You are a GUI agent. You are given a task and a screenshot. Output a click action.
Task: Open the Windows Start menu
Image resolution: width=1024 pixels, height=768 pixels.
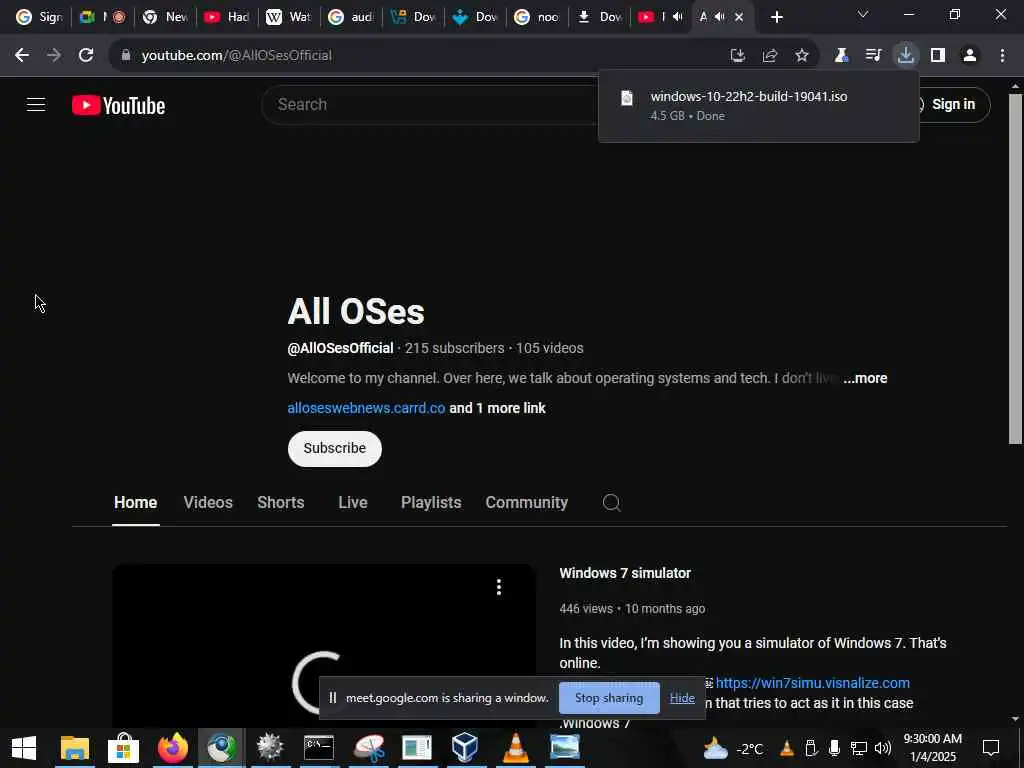coord(24,748)
